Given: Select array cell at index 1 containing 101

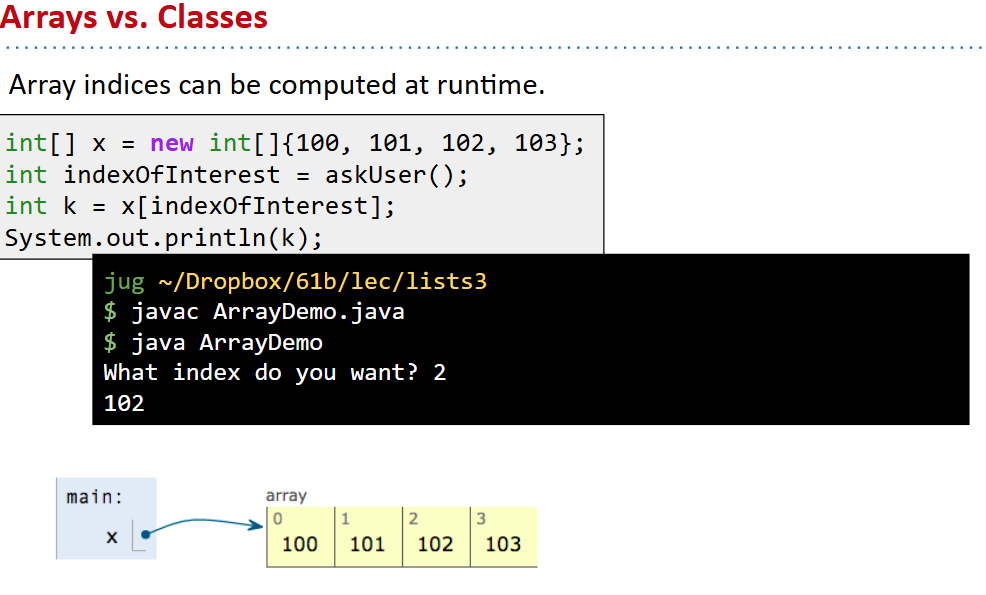Looking at the screenshot, I should tap(368, 538).
